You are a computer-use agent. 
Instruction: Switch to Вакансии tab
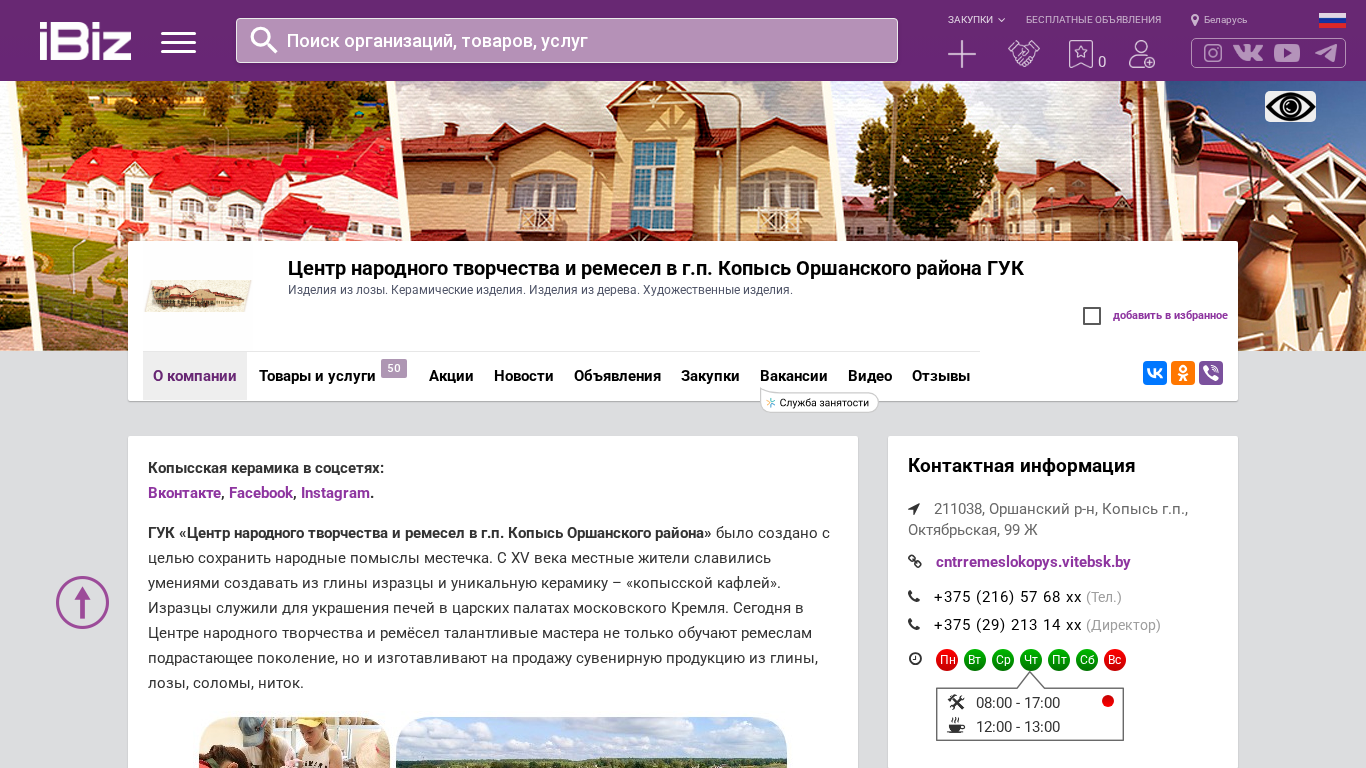point(794,376)
